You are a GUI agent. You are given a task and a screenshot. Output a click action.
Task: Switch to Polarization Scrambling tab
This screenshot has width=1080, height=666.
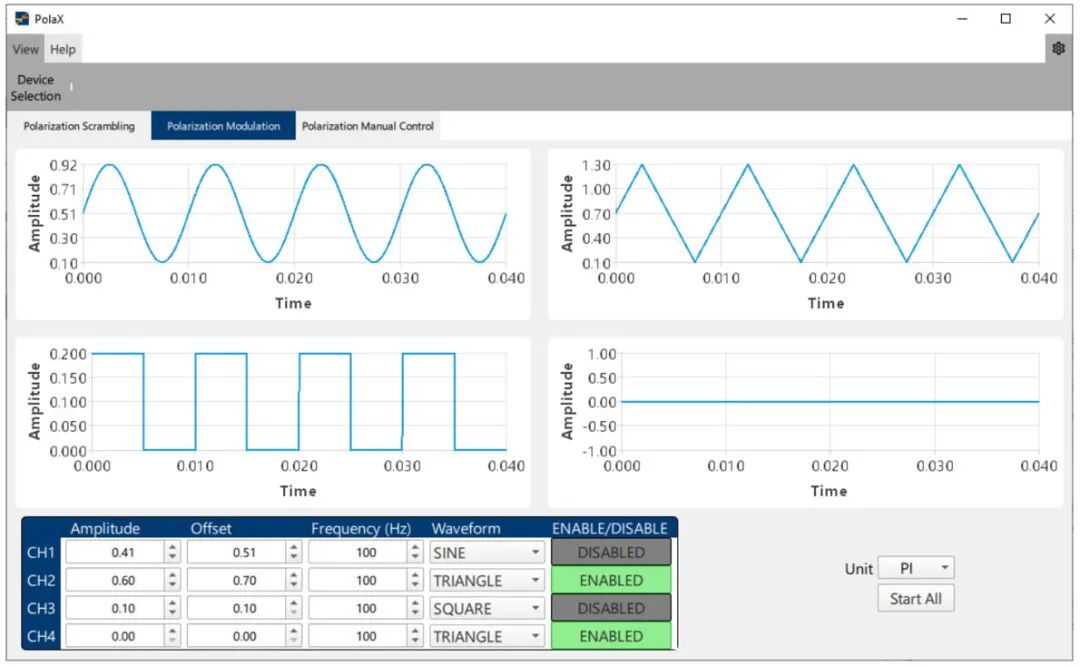pos(79,126)
